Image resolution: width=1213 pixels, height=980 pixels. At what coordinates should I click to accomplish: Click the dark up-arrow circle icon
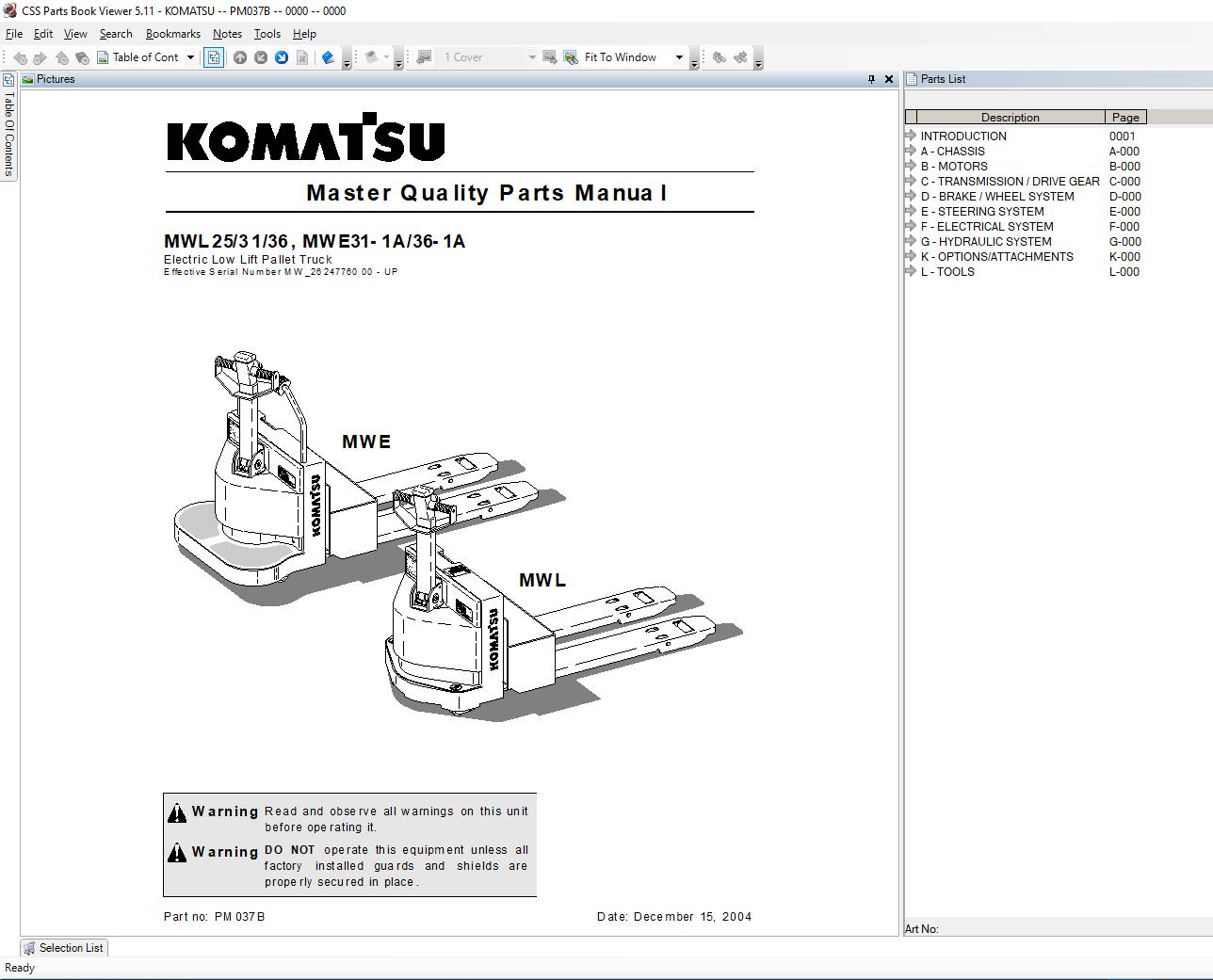point(240,57)
